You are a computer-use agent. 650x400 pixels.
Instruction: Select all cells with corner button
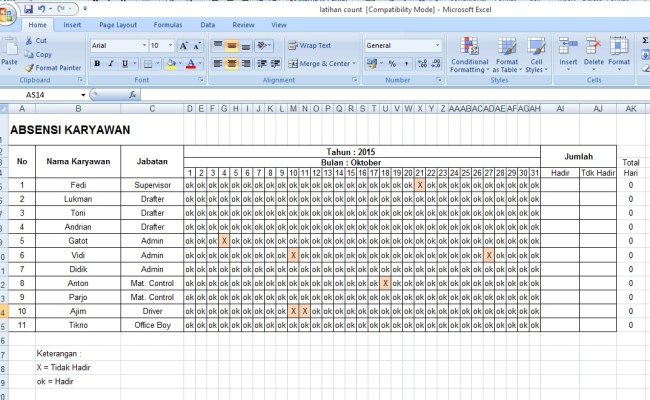[4, 109]
